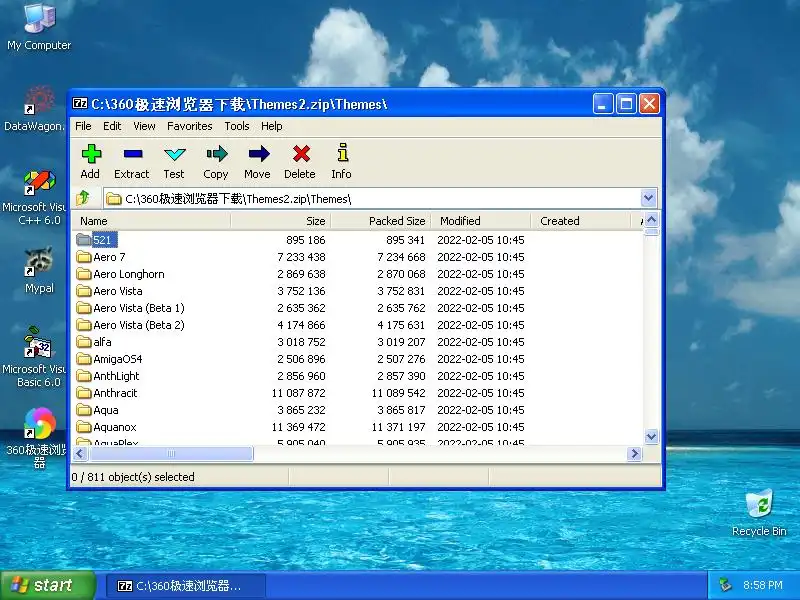
Task: Select My Computer desktop icon
Action: 39,26
